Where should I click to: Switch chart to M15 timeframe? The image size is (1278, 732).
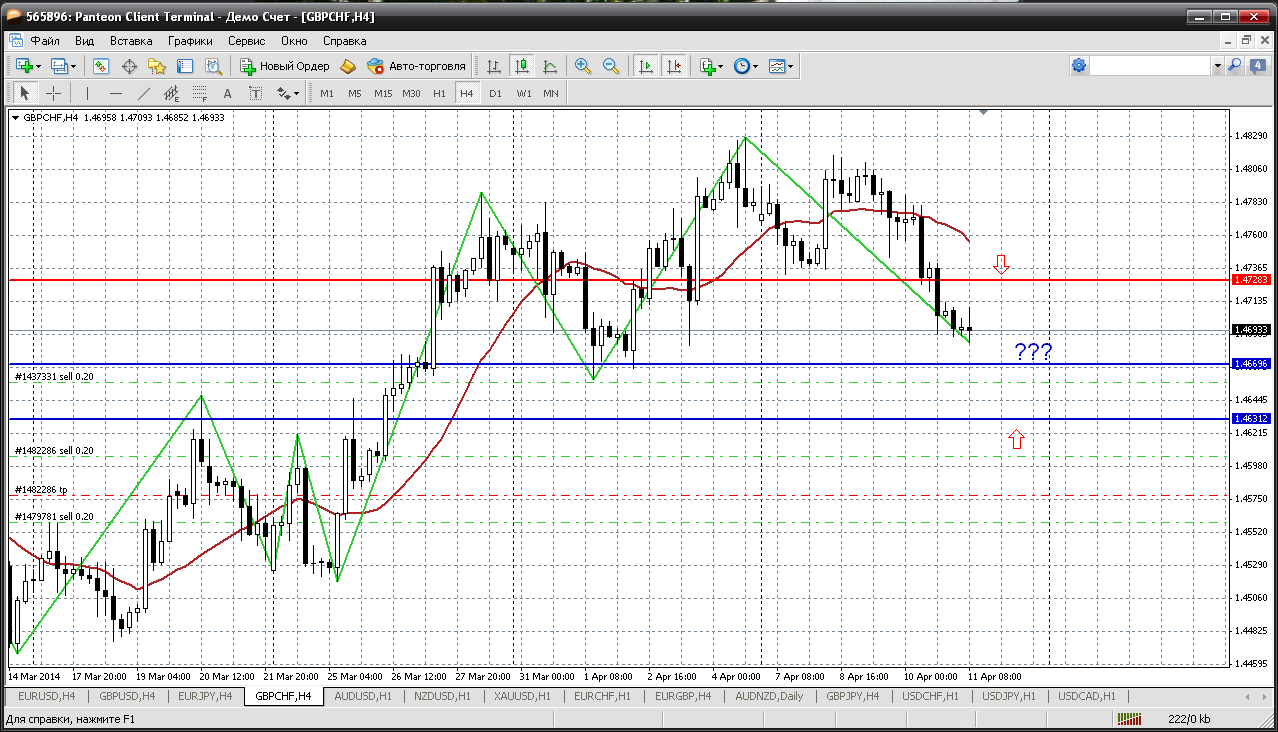pos(383,93)
